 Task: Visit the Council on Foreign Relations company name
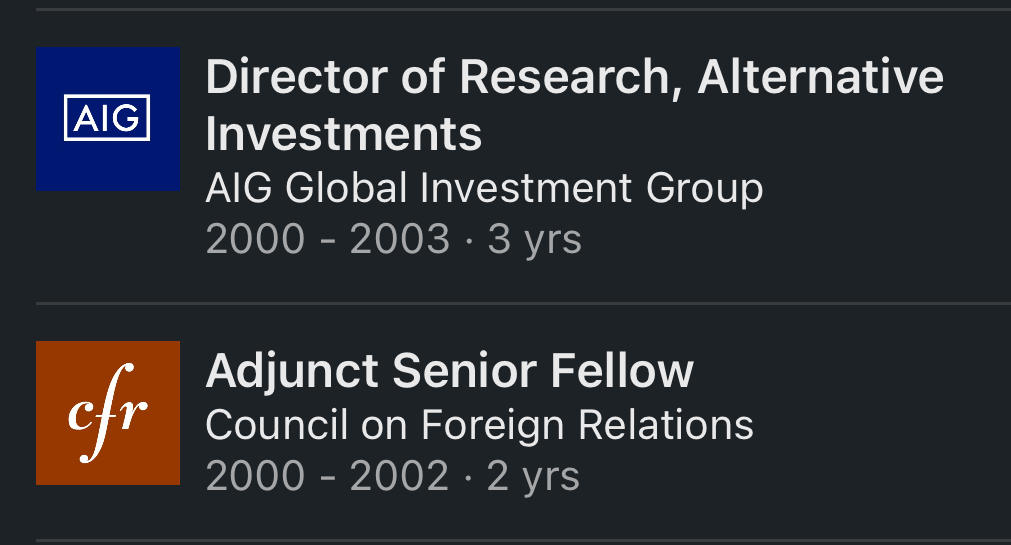[479, 425]
